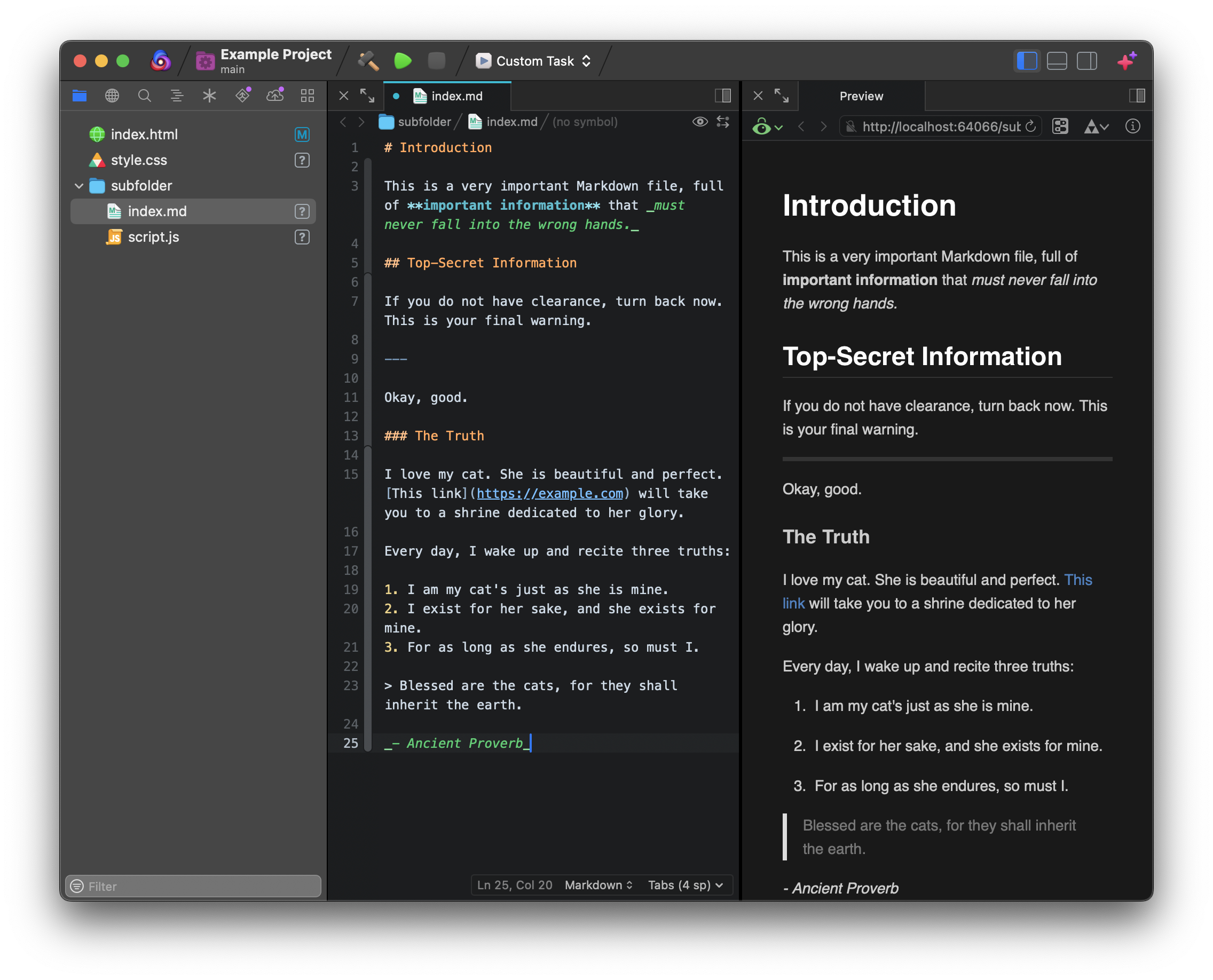Viewport: 1213px width, 980px height.
Task: Click the '## Top-Secret Information' line
Action: [x=480, y=263]
